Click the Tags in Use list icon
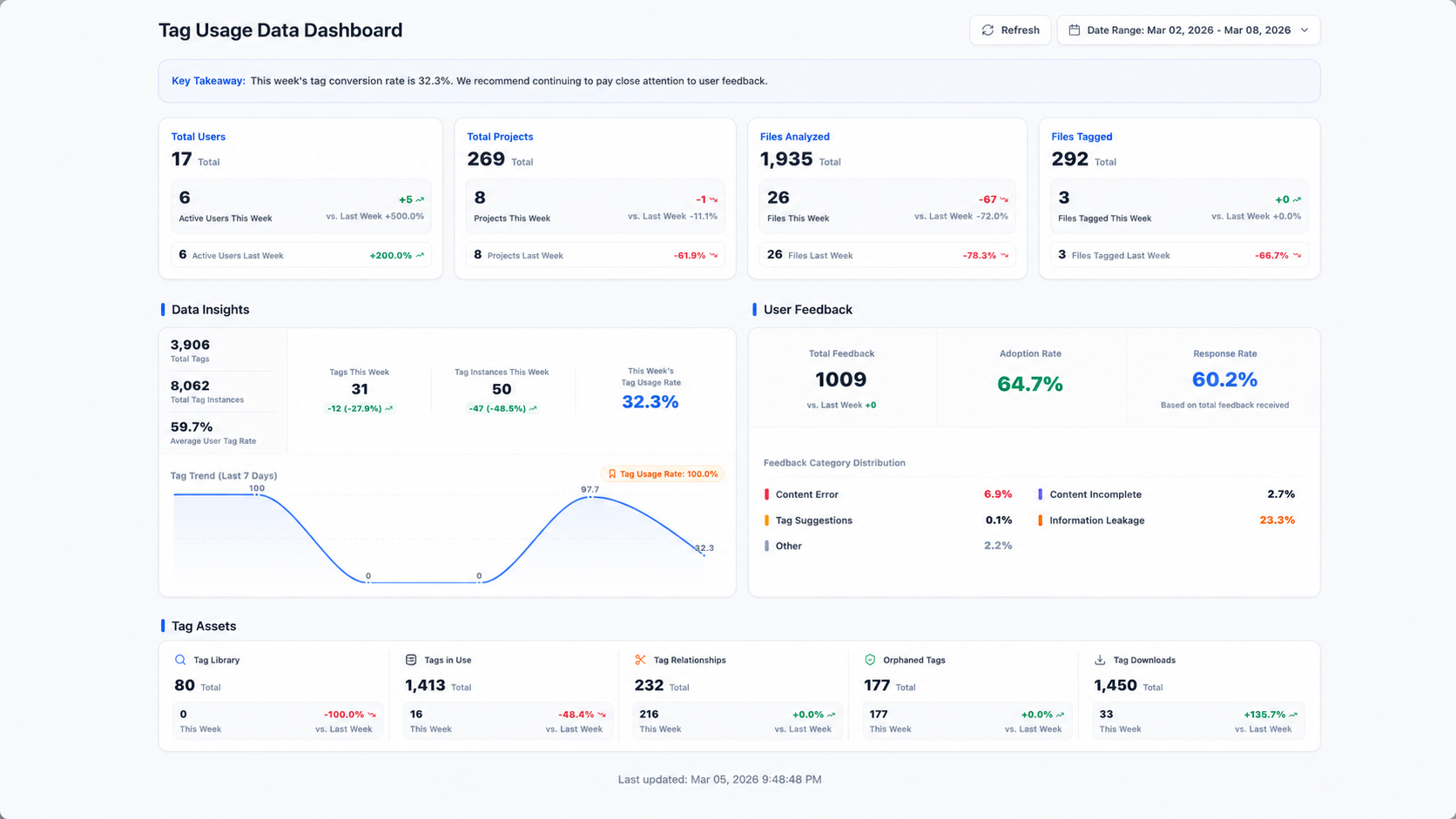Viewport: 1456px width, 819px height. 411,660
